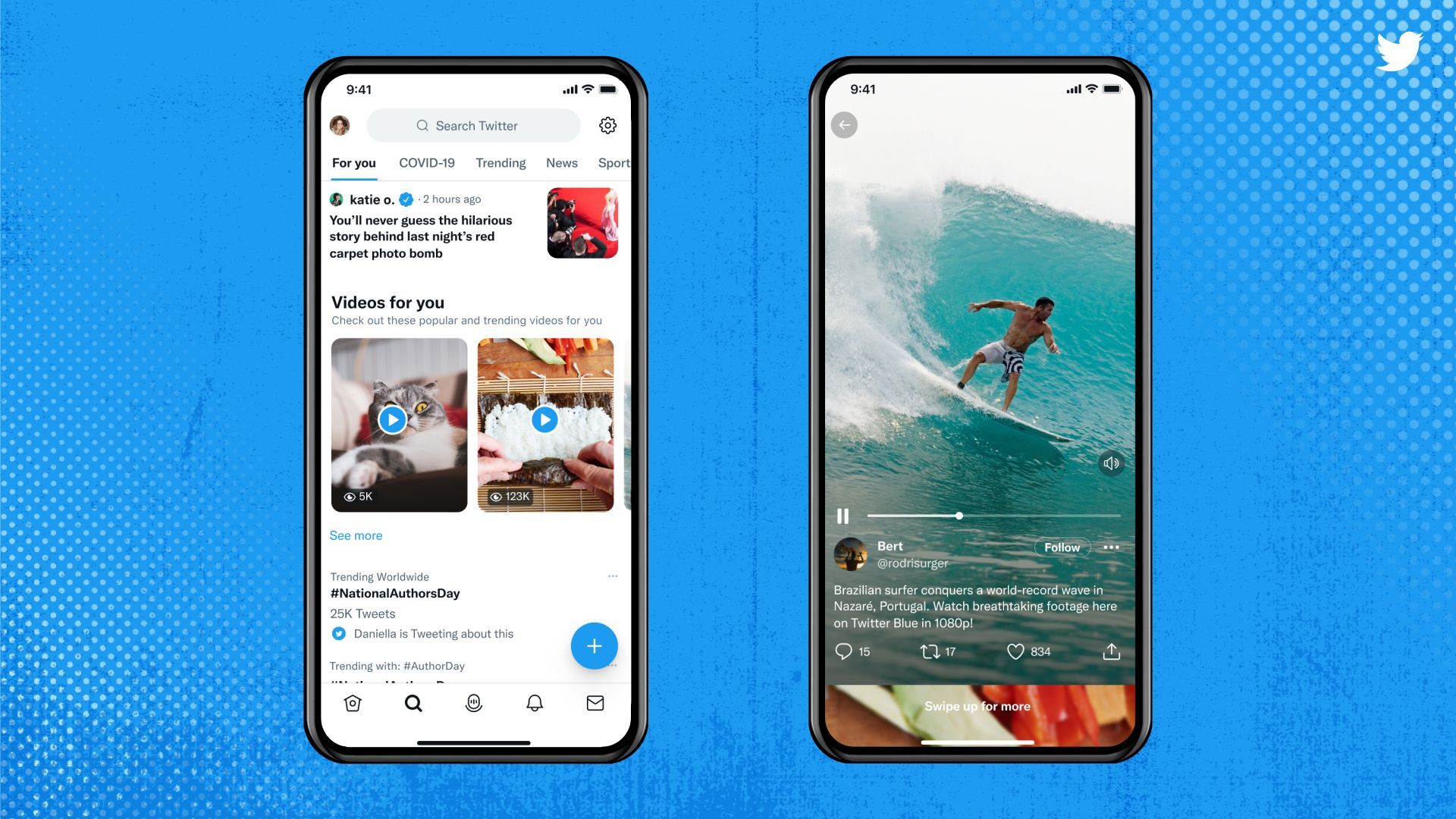Tap the Settings gear icon on Explore
This screenshot has height=819, width=1456.
tap(607, 125)
